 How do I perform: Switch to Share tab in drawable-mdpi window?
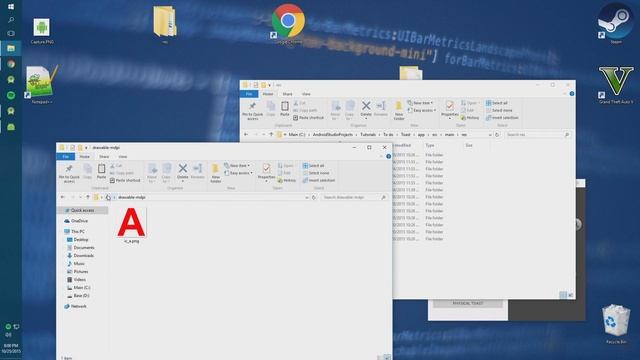104,157
